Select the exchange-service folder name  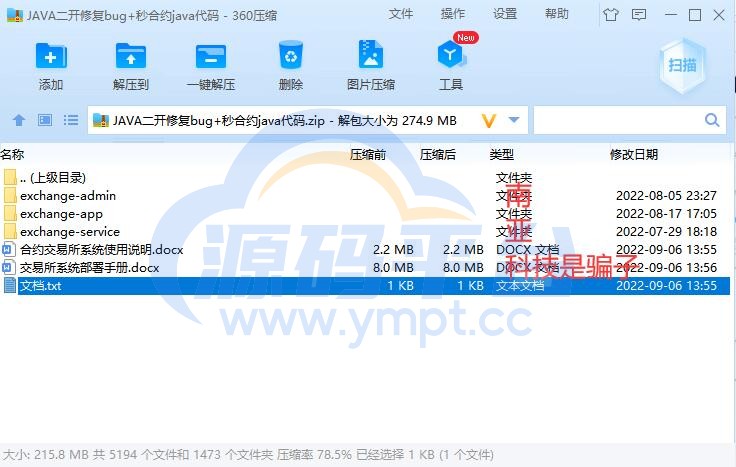tap(70, 232)
